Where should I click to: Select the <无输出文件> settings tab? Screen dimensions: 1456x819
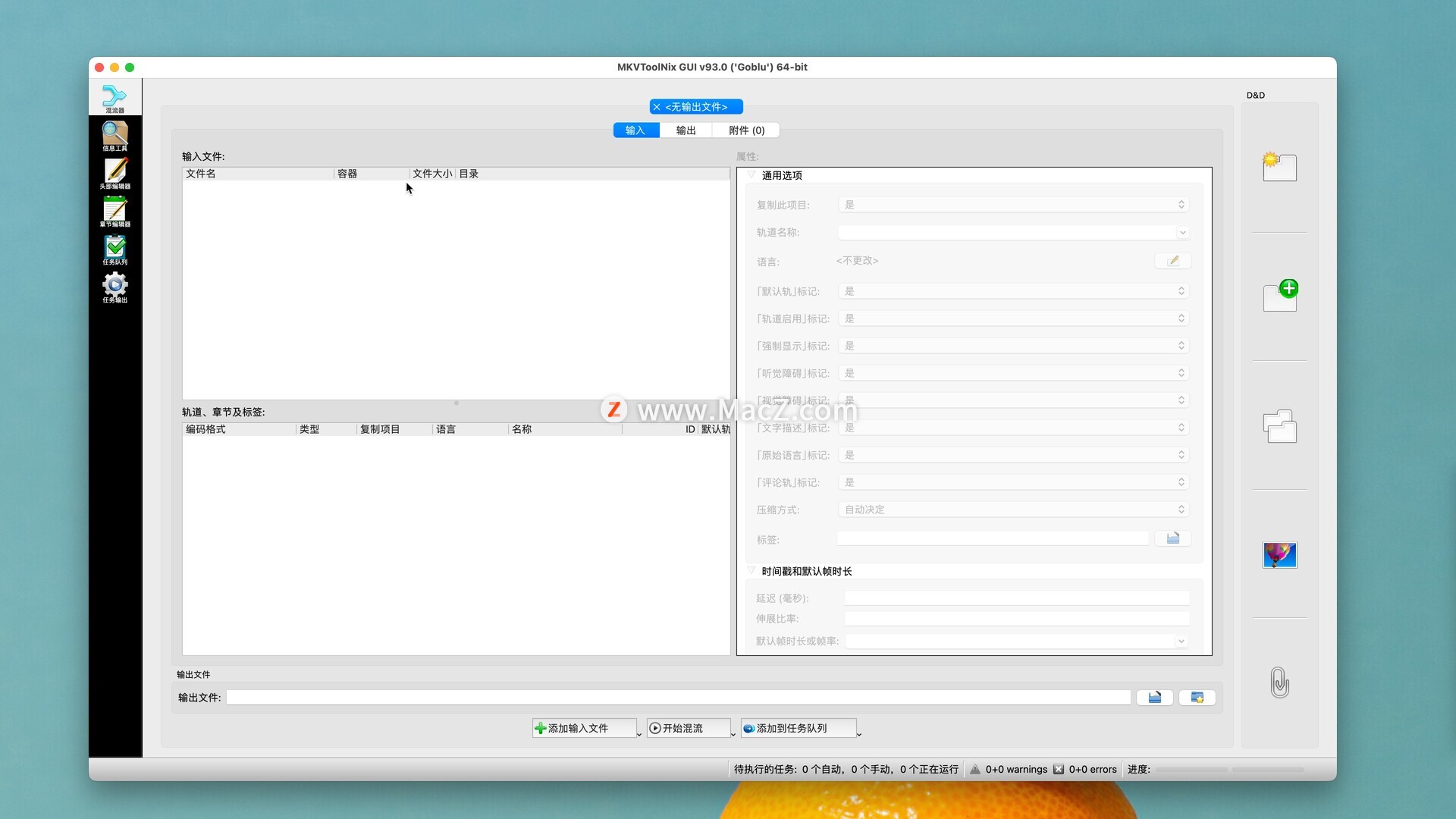696,107
